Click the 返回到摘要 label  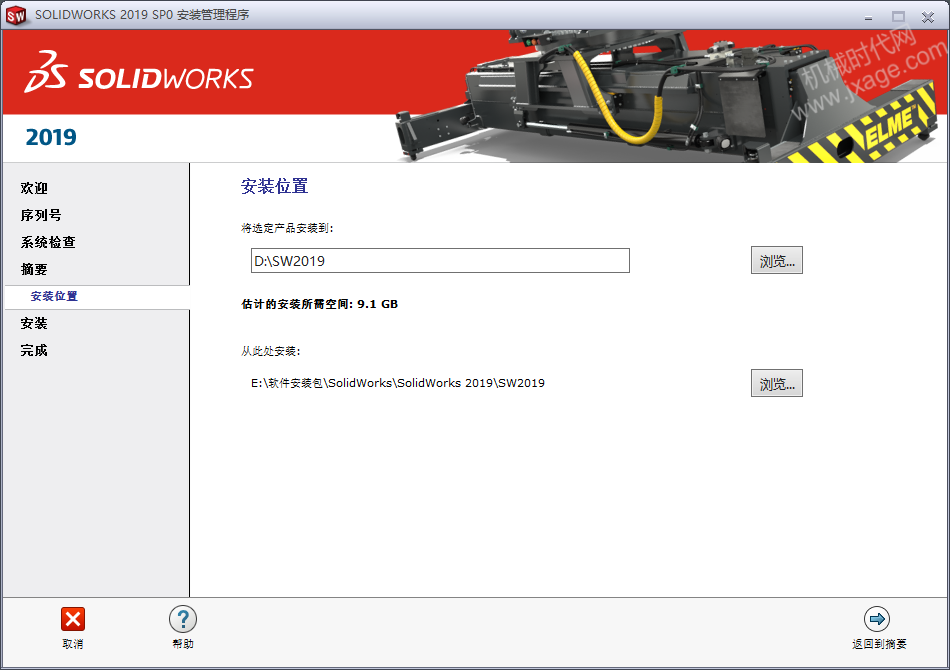point(879,644)
